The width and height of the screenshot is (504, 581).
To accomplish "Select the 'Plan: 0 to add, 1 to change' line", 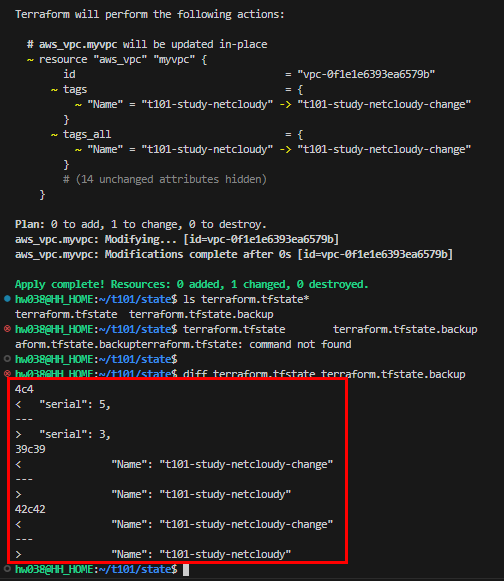I will tap(141, 225).
